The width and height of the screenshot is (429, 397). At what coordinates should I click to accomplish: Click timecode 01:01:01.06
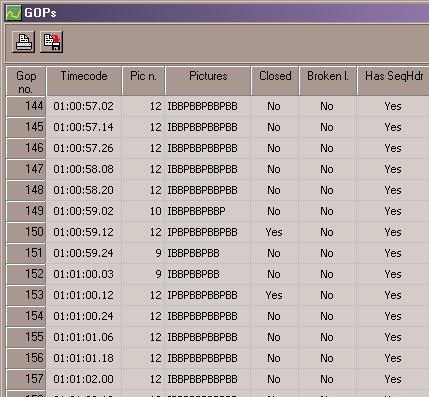point(83,337)
